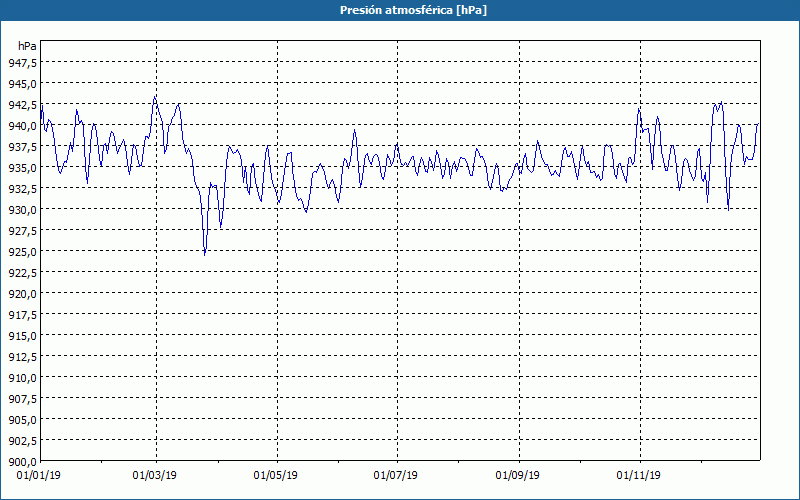Select the 935,0 axis value
The width and height of the screenshot is (800, 500).
tap(22, 167)
